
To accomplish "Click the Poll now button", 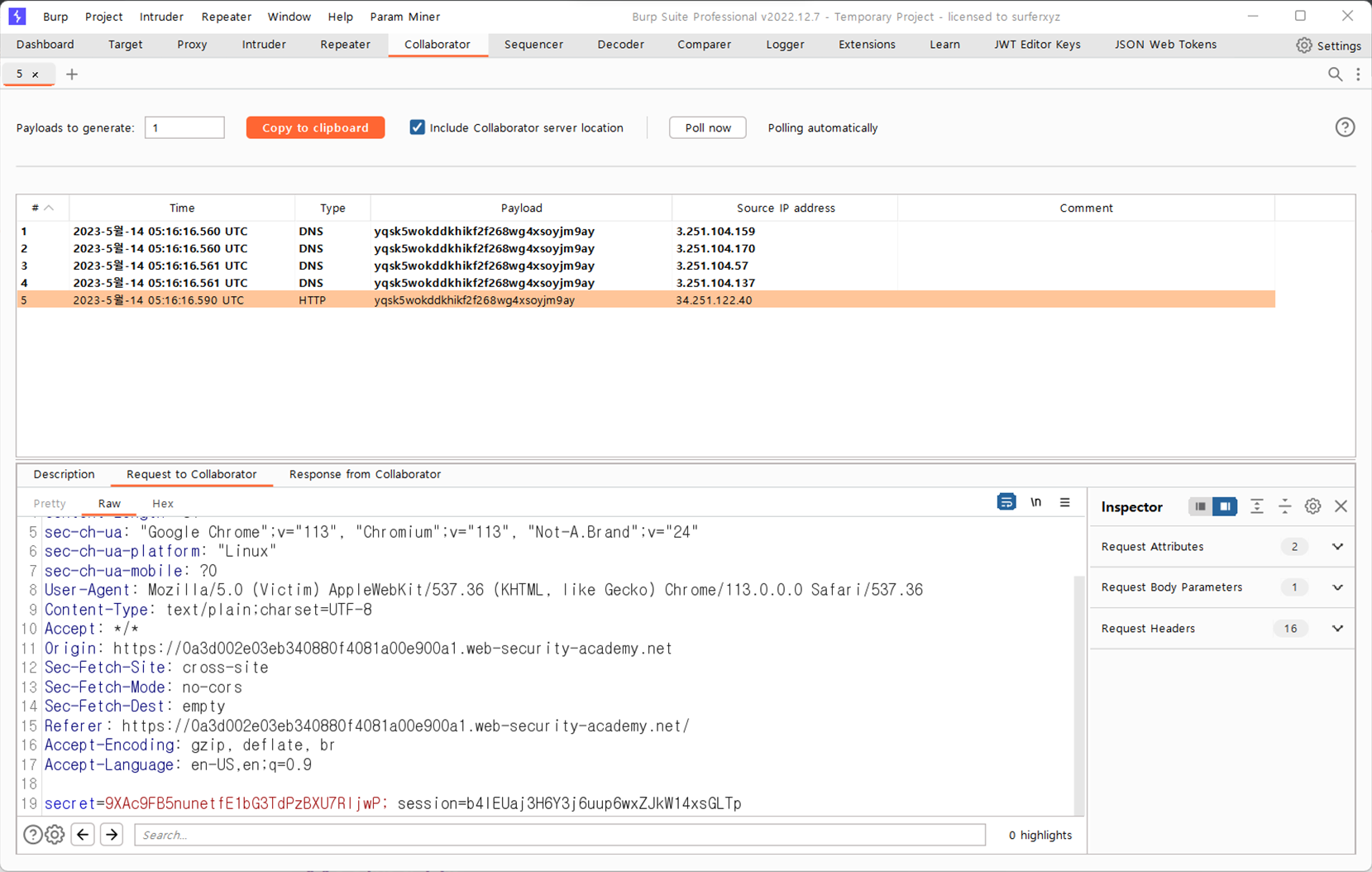I will [x=708, y=127].
